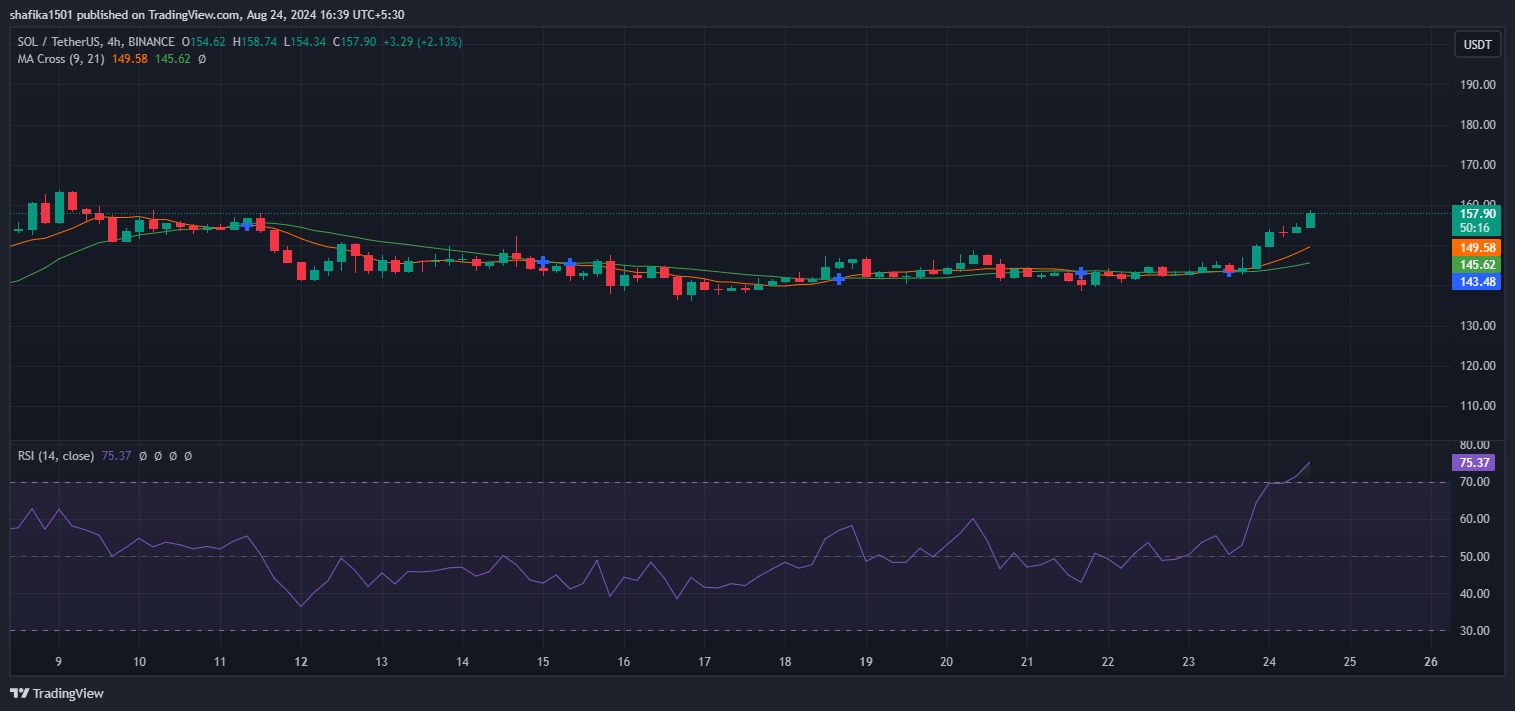Viewport: 1515px width, 711px height.
Task: Click date 24 on the time axis
Action: 1269,662
